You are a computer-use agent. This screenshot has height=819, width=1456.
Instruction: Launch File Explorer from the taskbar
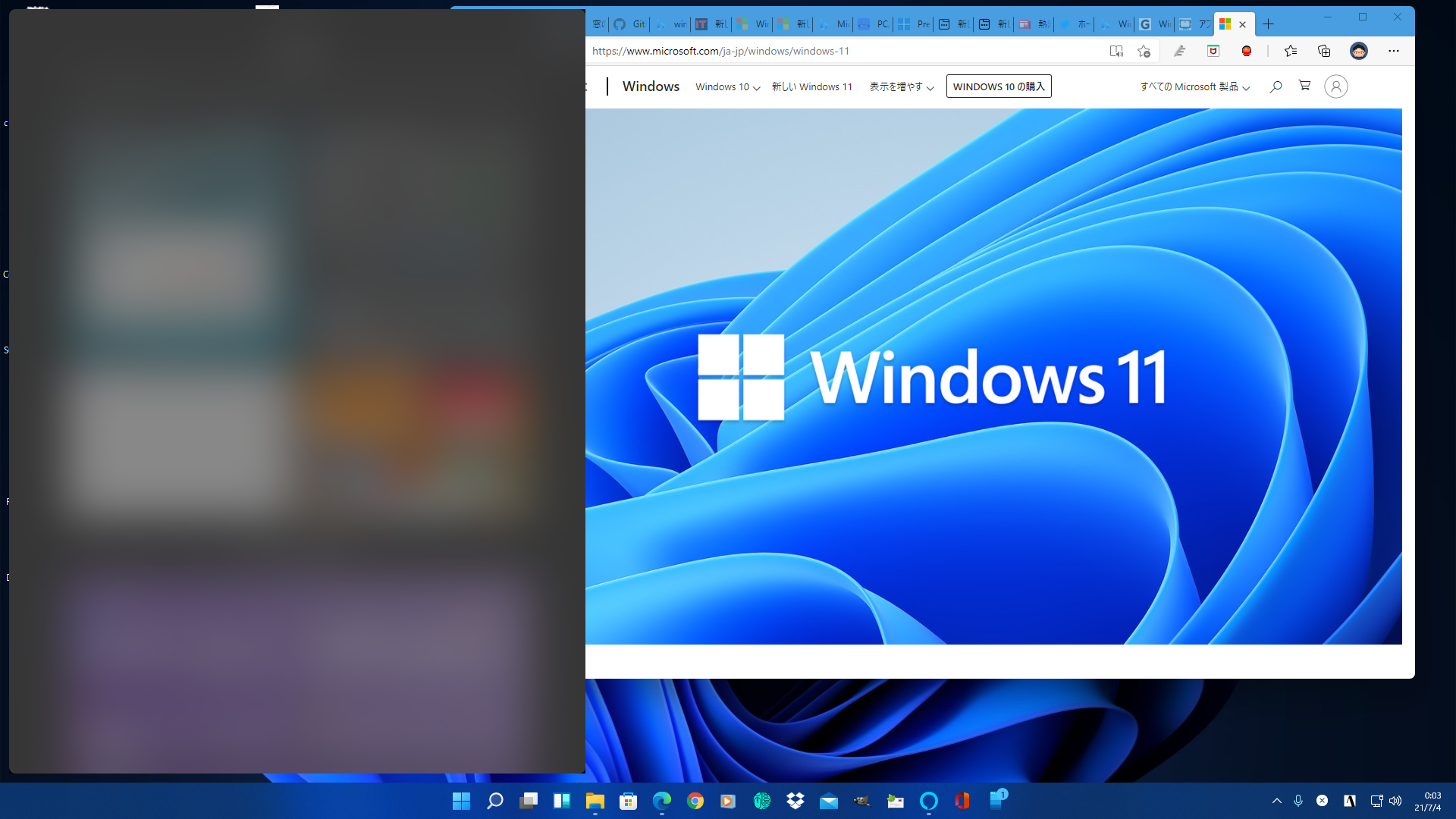[595, 801]
